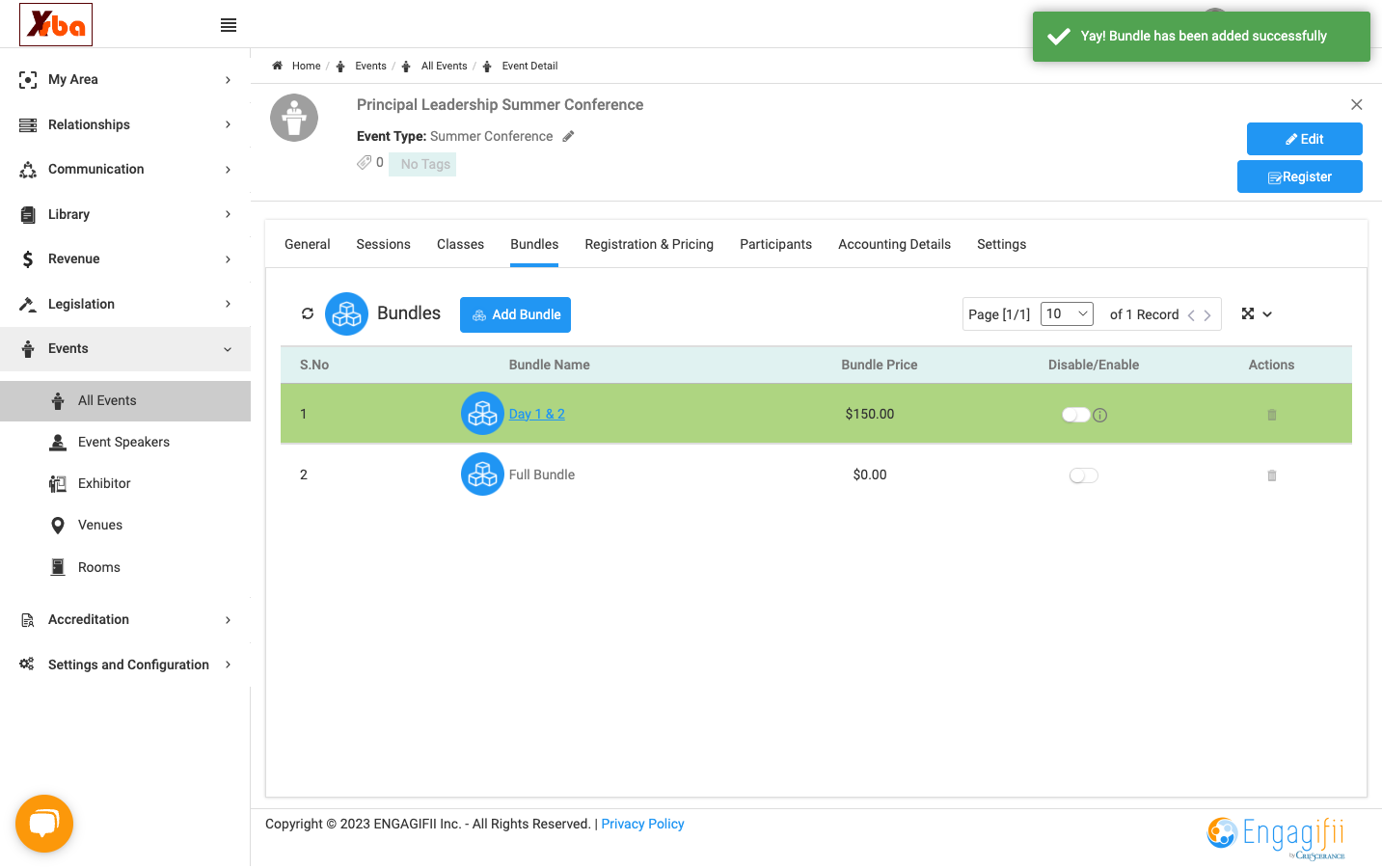1382x868 pixels.
Task: Delete the Full Bundle row
Action: [1272, 475]
